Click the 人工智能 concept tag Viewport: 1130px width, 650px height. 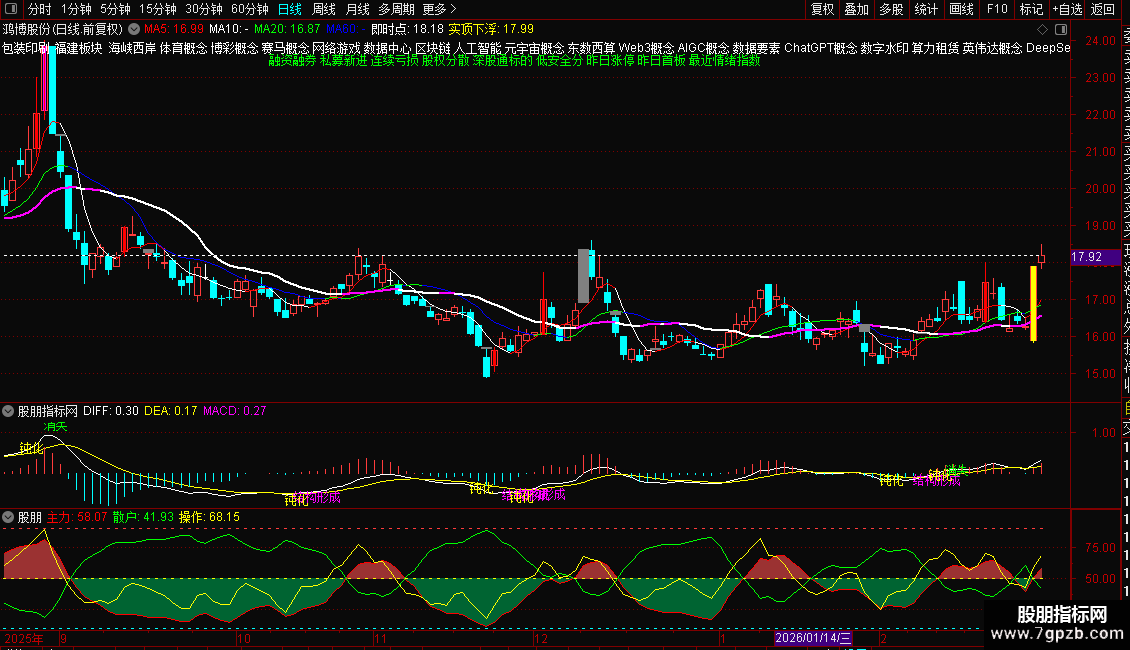point(477,47)
